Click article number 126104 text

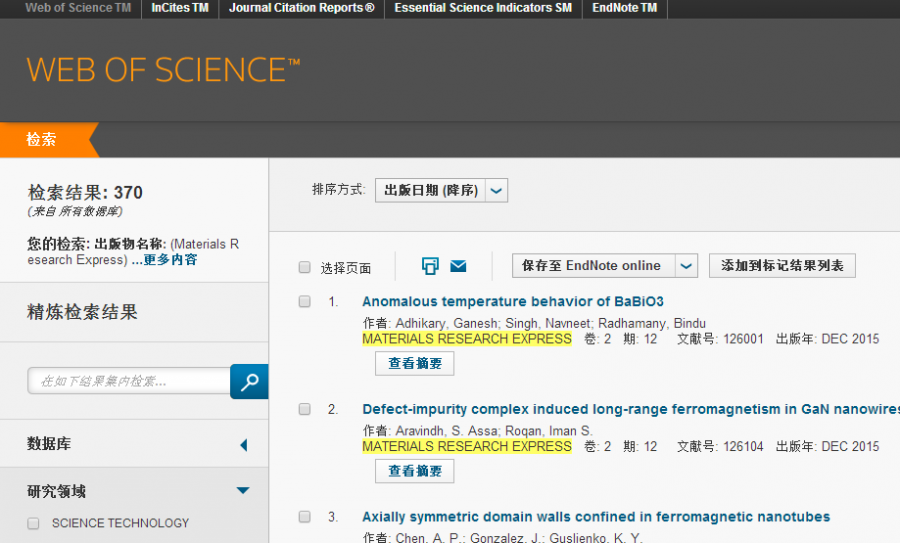click(743, 447)
